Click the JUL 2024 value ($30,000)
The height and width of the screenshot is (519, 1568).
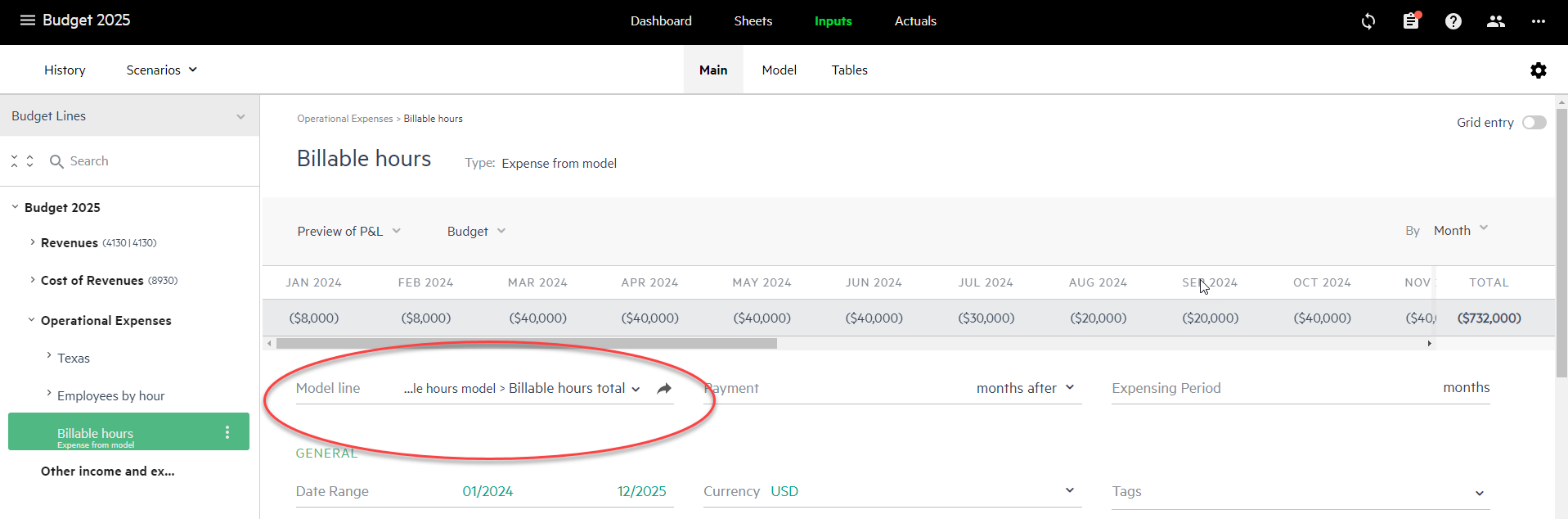986,318
